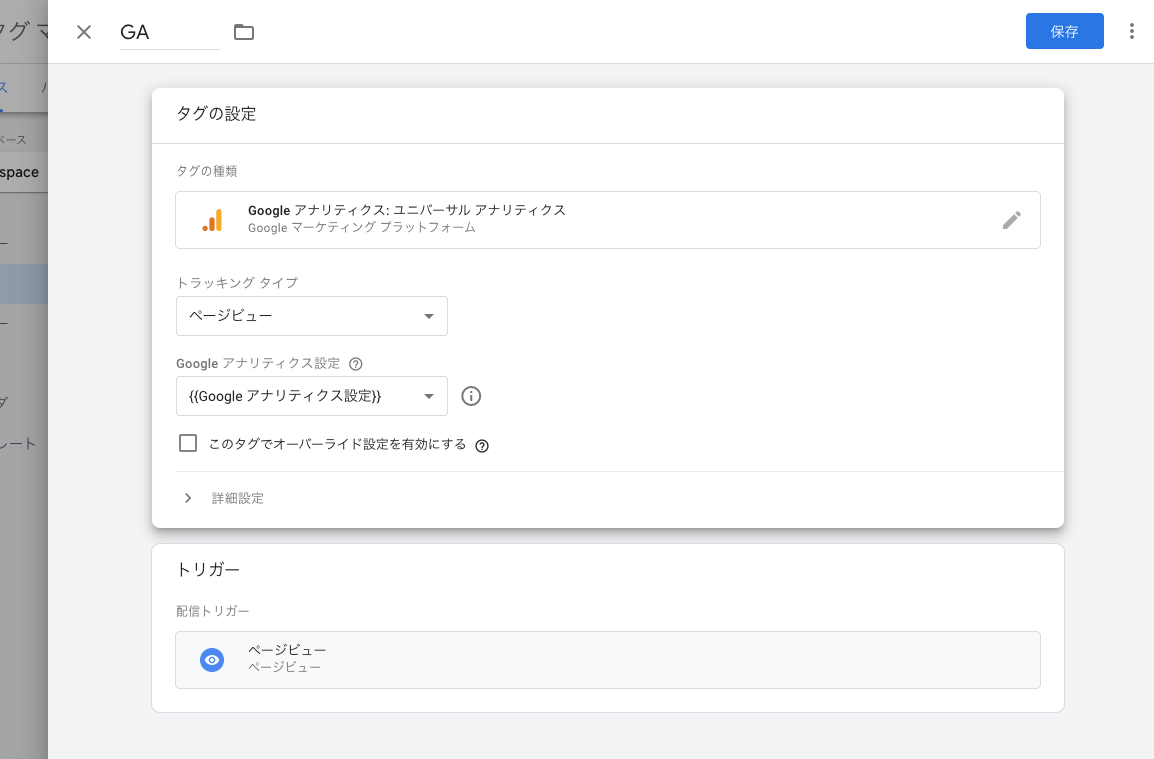Viewport: 1154px width, 759px height.
Task: Enable the override settings checkbox
Action: (188, 443)
